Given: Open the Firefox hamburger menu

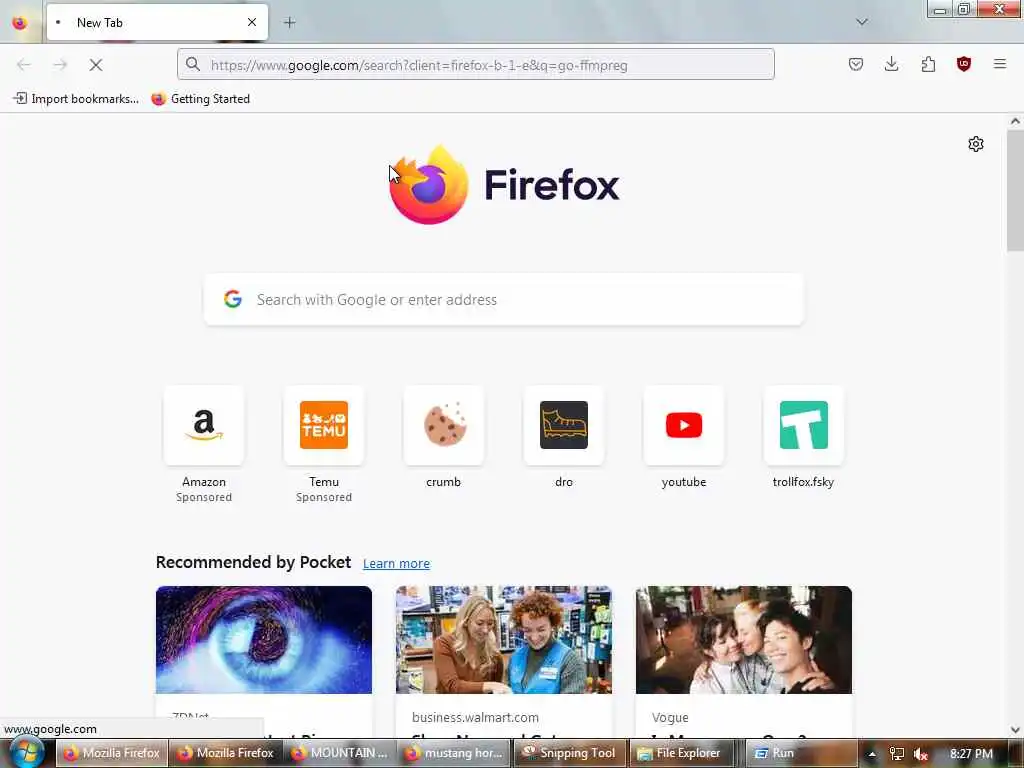Looking at the screenshot, I should coord(1000,64).
